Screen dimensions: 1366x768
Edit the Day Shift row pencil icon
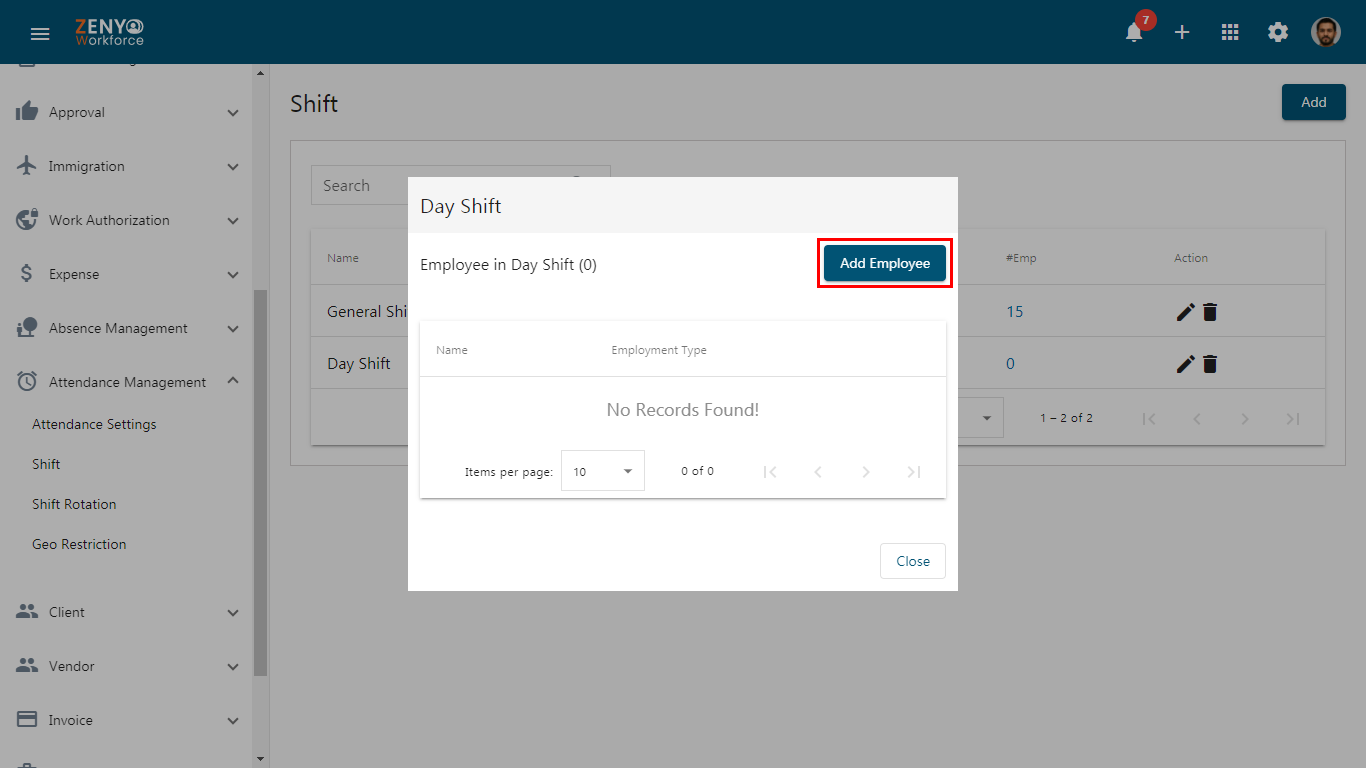pos(1185,364)
